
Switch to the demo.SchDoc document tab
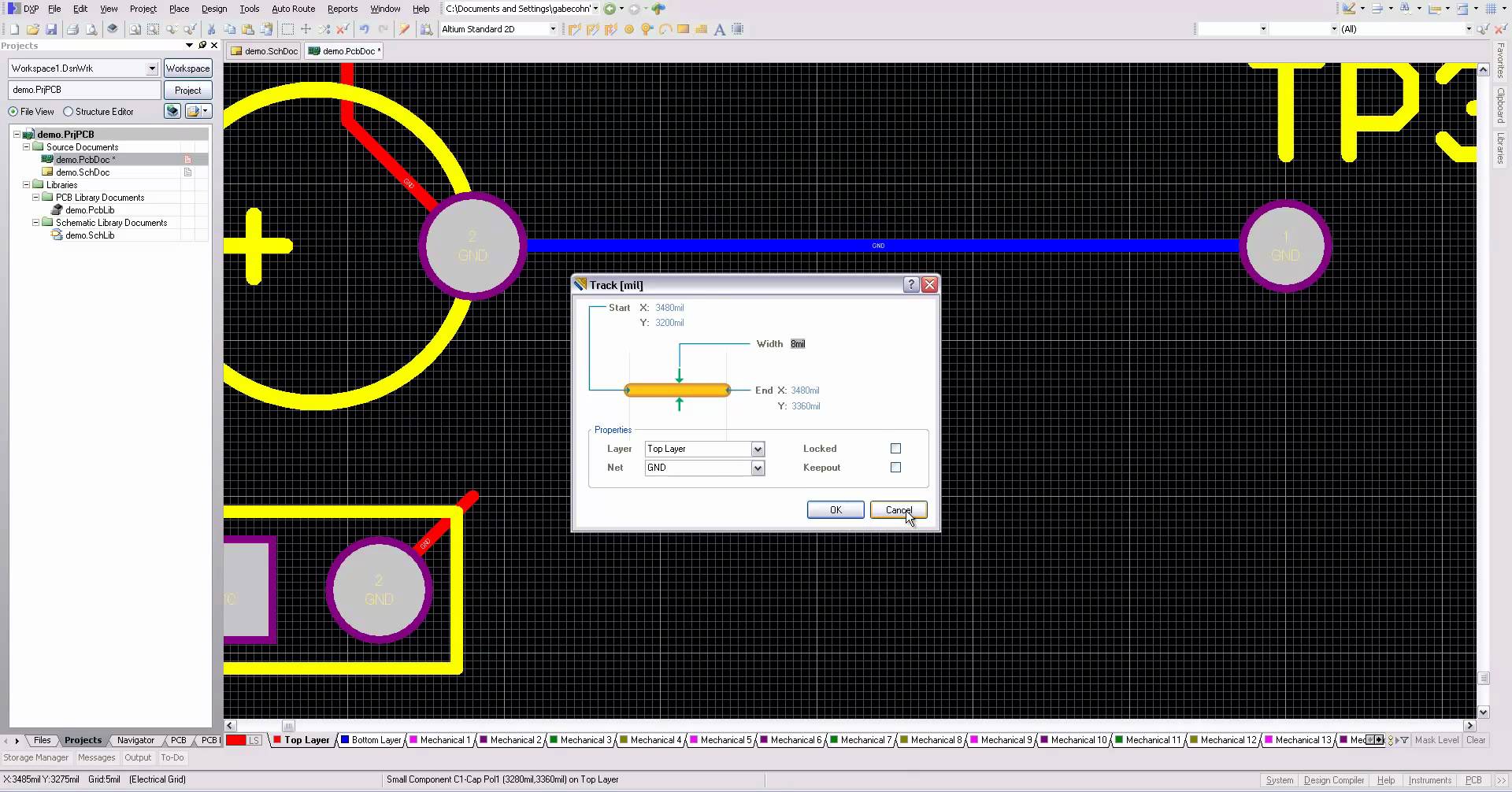265,51
